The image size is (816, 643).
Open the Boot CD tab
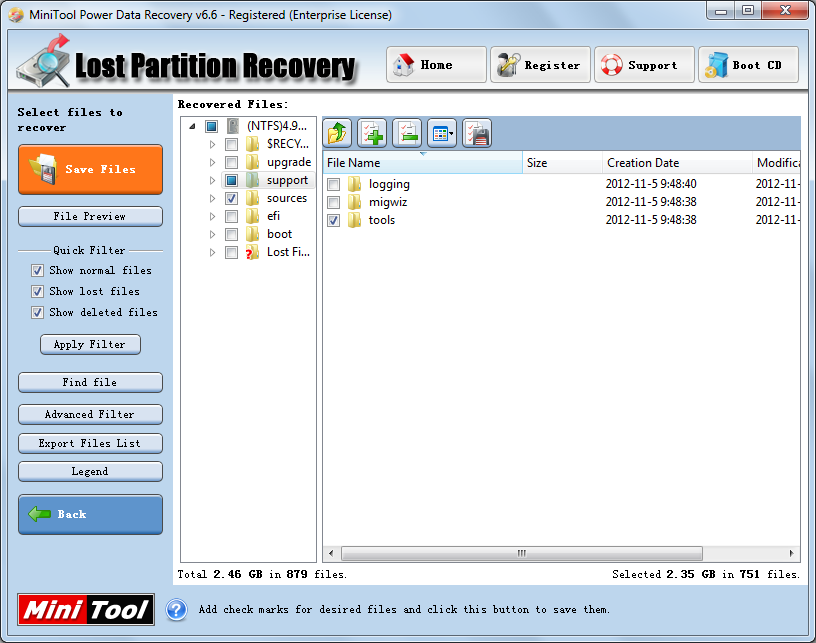pos(748,65)
